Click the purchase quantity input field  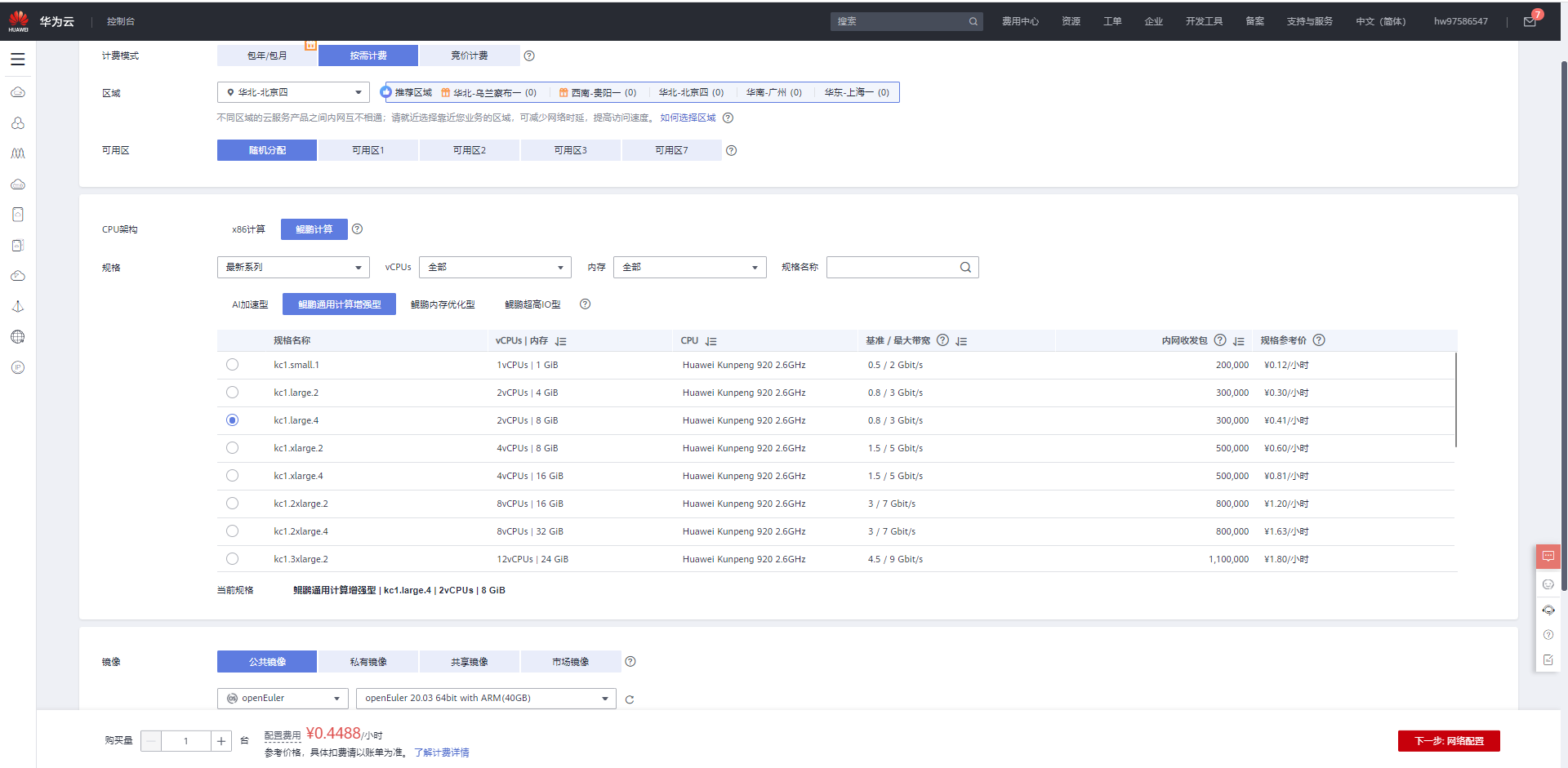(186, 741)
